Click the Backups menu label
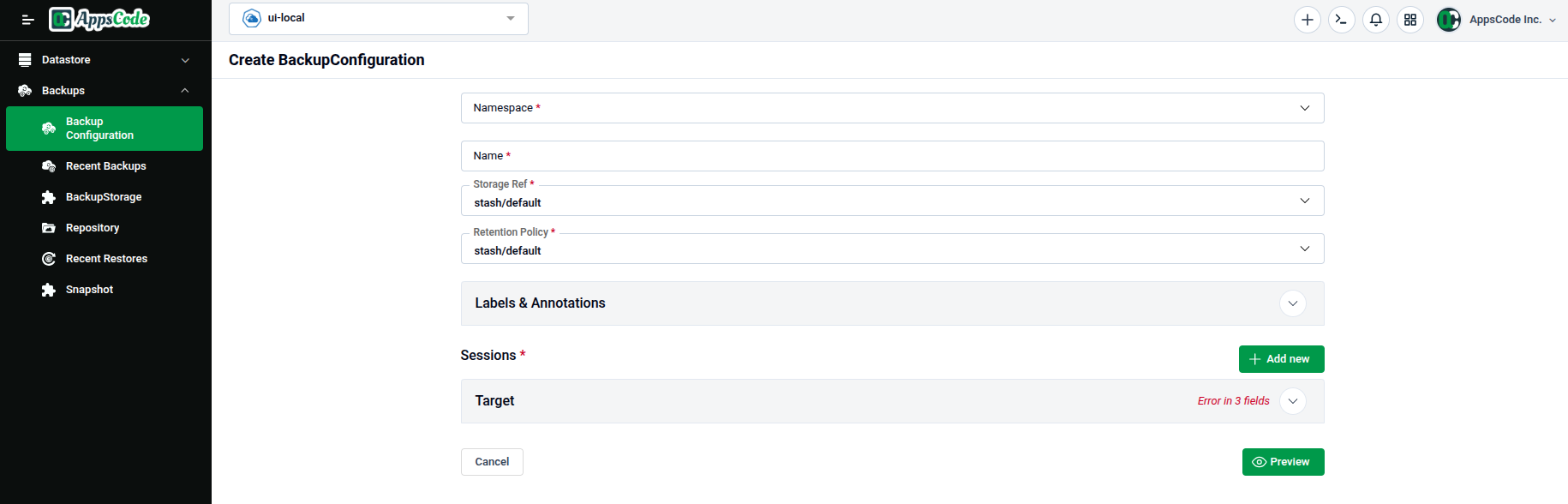This screenshot has height=504, width=1568. [63, 91]
